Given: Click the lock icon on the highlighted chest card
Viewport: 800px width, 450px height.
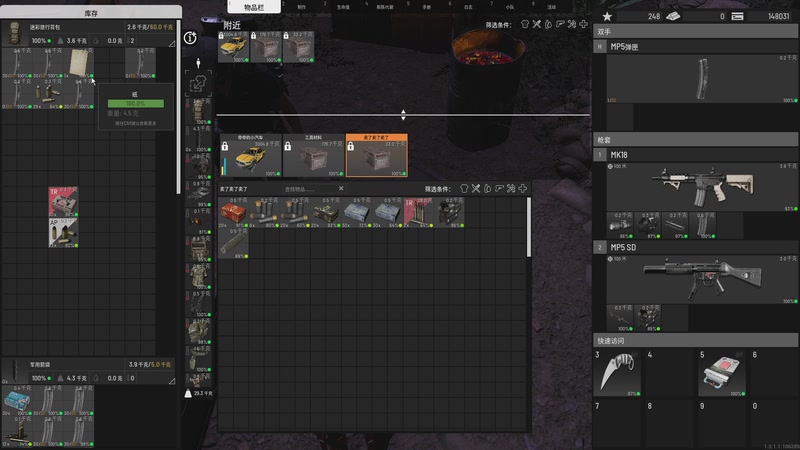Looking at the screenshot, I should pos(351,146).
